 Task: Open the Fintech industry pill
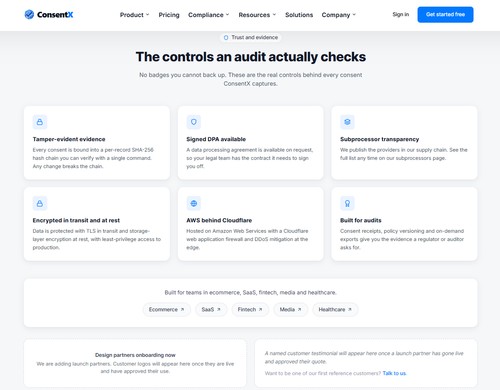click(250, 309)
